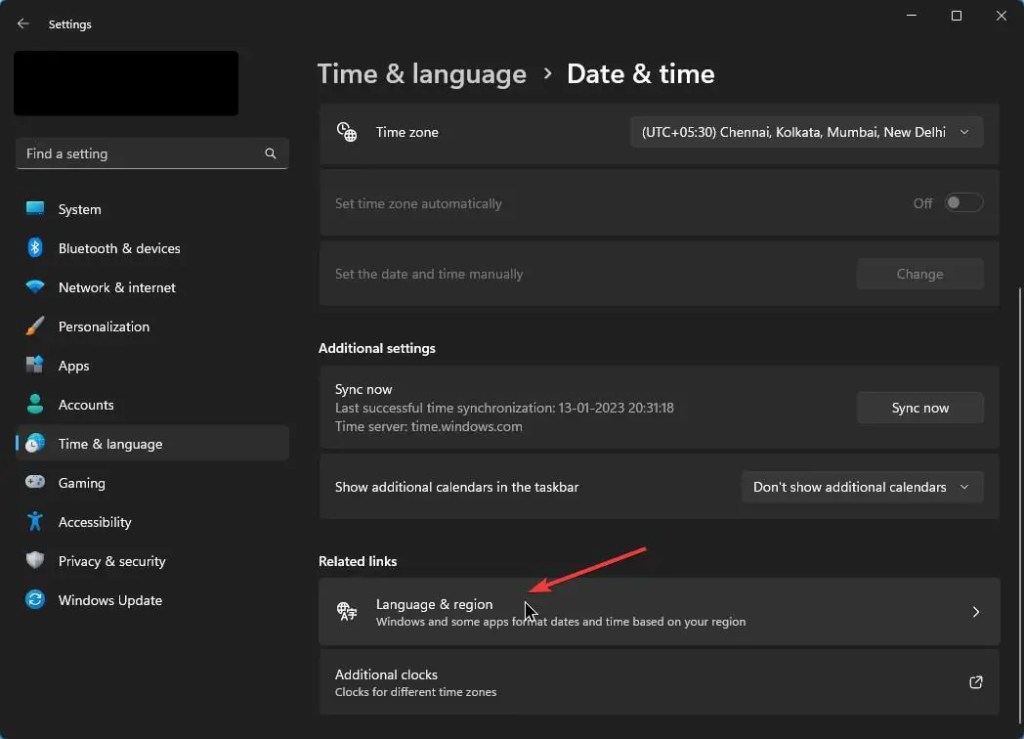Click the 'Related links' heading
The height and width of the screenshot is (739, 1024).
(358, 561)
